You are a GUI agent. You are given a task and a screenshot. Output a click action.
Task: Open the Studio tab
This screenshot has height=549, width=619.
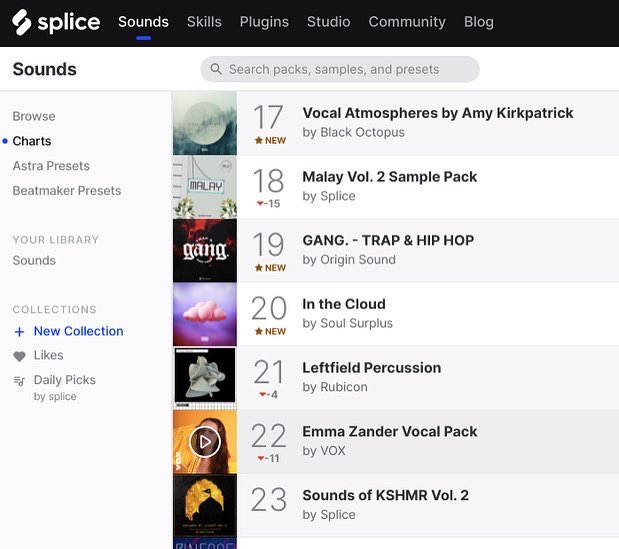(x=328, y=22)
